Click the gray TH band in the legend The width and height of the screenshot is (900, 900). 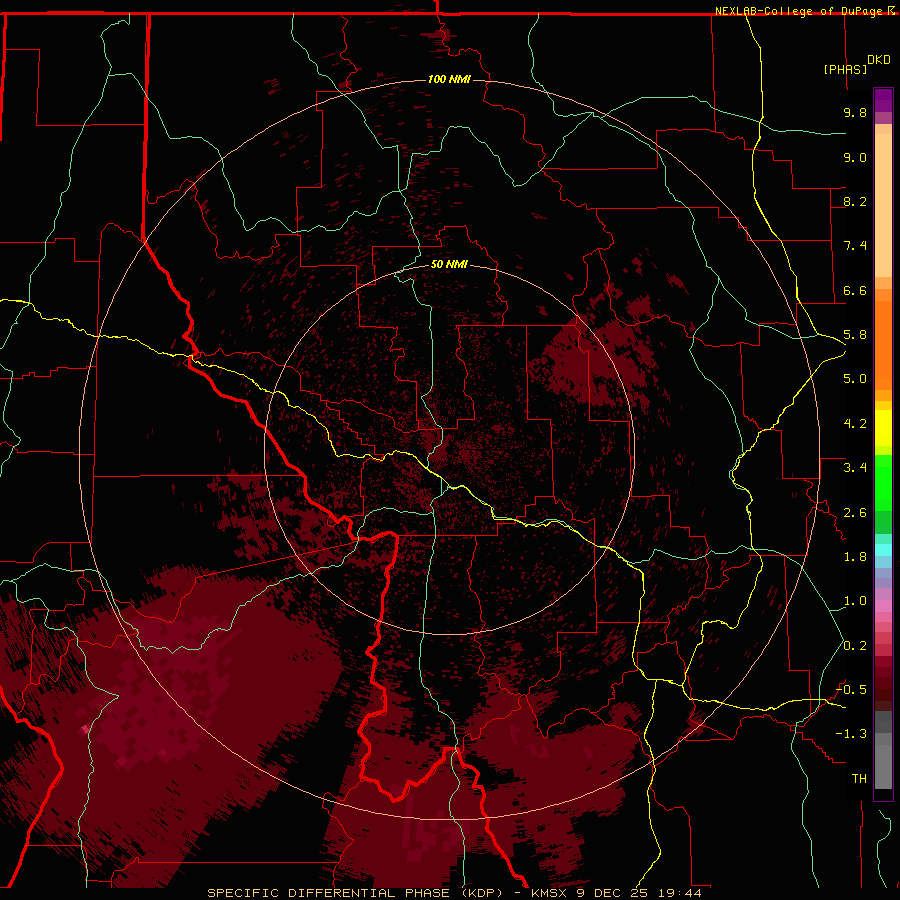click(x=883, y=766)
